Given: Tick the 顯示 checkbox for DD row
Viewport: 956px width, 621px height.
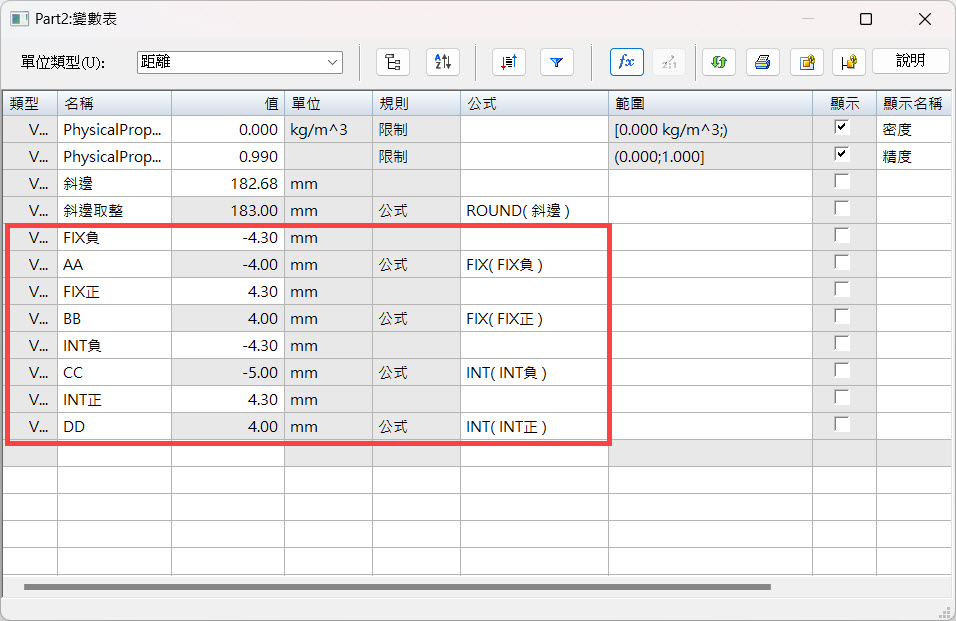Looking at the screenshot, I should (x=842, y=425).
